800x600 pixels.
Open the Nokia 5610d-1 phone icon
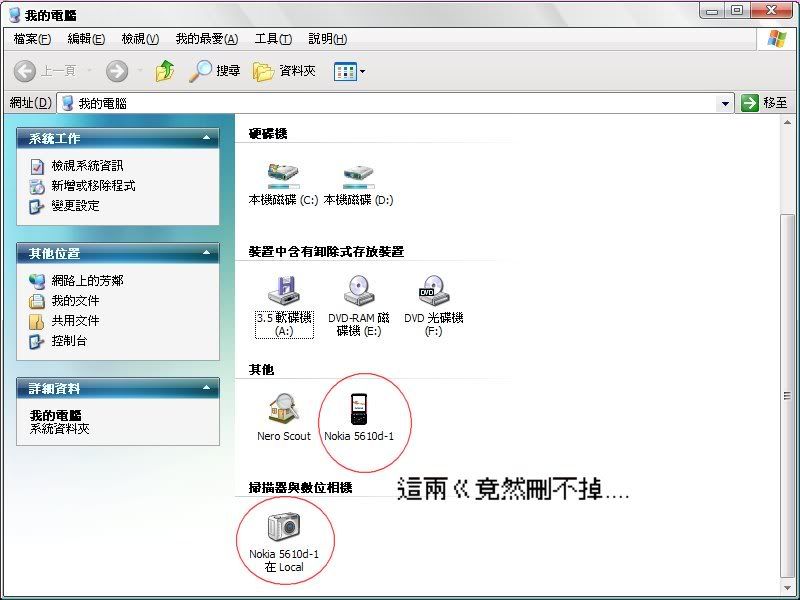point(359,410)
